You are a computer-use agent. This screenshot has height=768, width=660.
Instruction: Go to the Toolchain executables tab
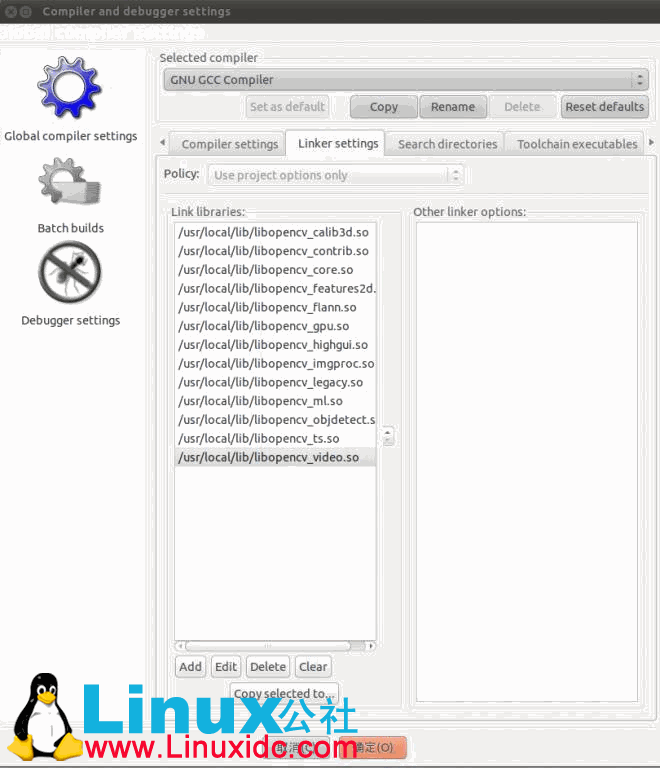pyautogui.click(x=577, y=144)
